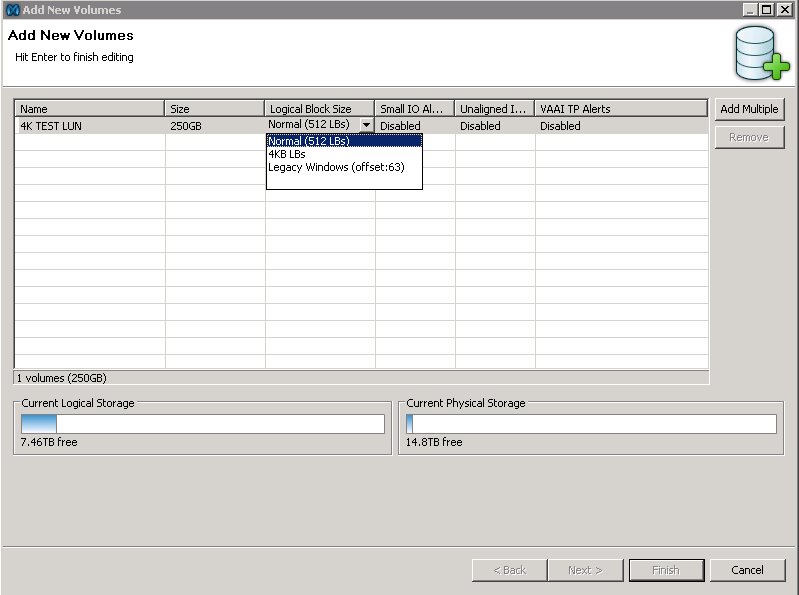
Task: Click the Current Physical Storage bar
Action: click(x=590, y=424)
